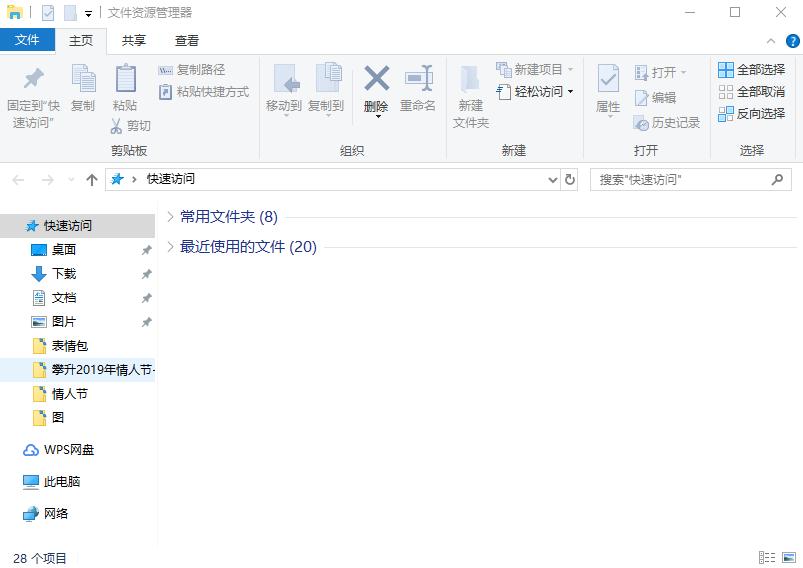Click the 新建文件夹 (New folder) icon
Viewport: 803px width, 568px height.
tap(470, 78)
